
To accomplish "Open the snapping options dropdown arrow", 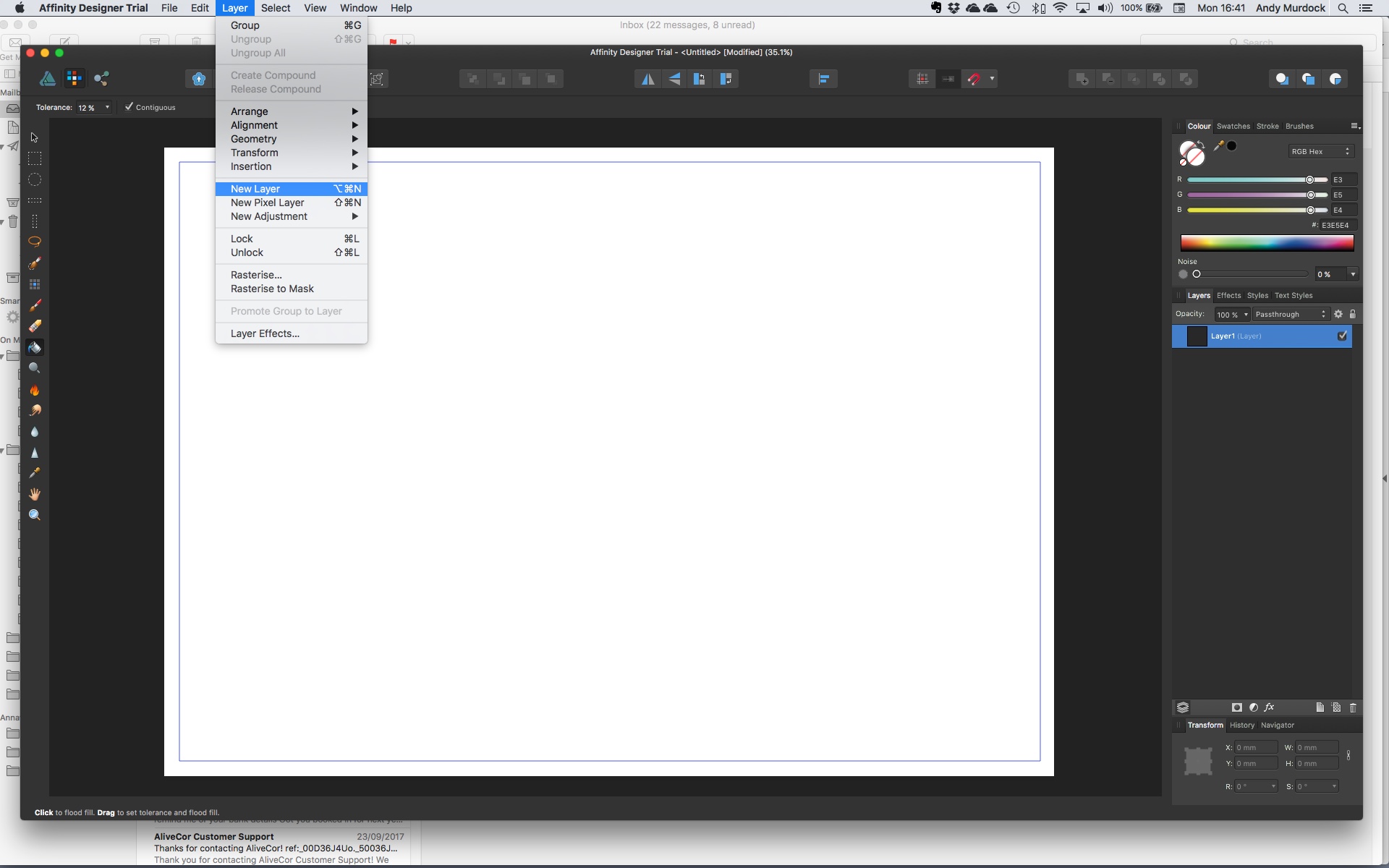I will [992, 79].
